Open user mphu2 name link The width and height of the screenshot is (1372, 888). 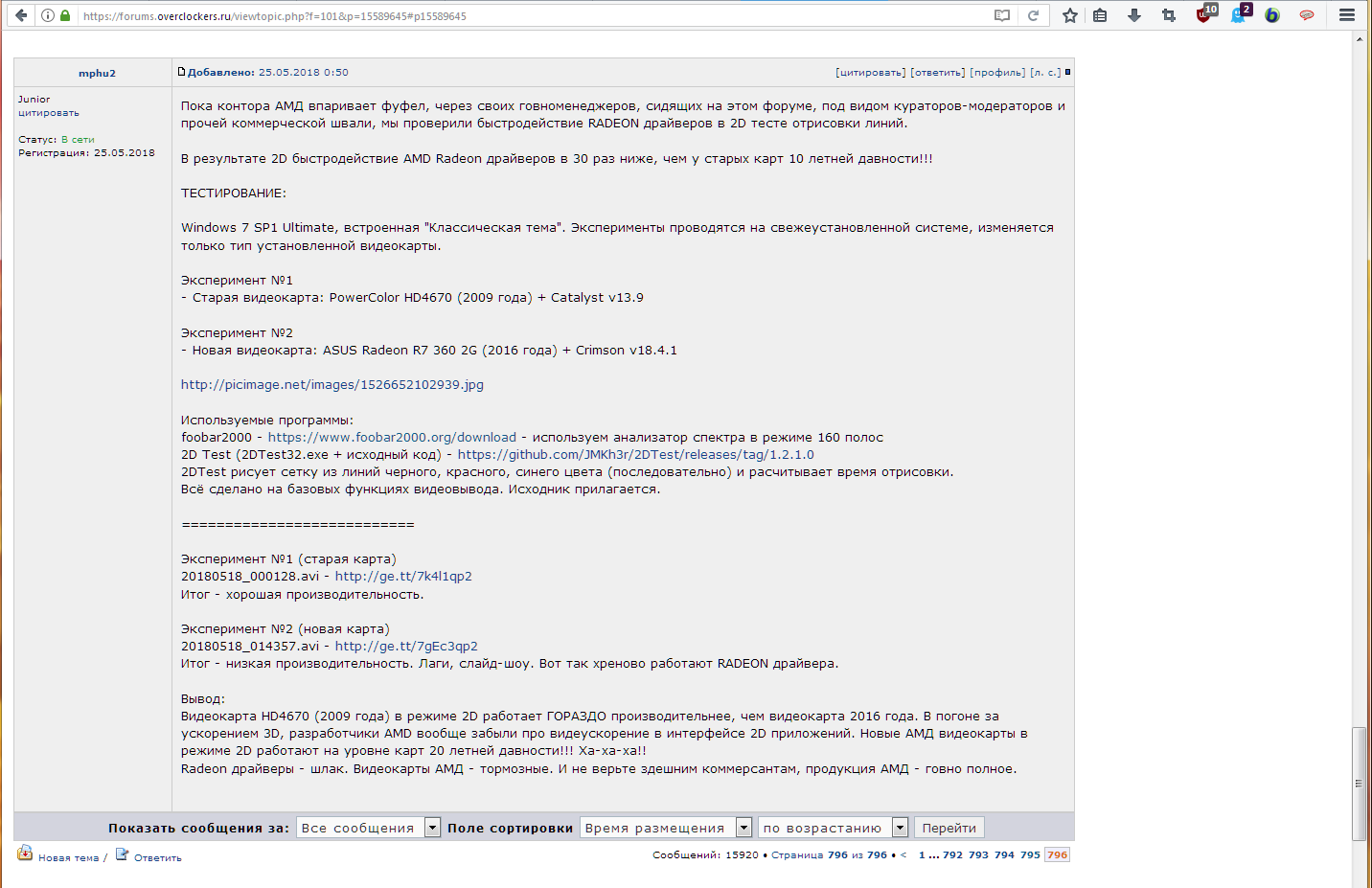(x=97, y=73)
